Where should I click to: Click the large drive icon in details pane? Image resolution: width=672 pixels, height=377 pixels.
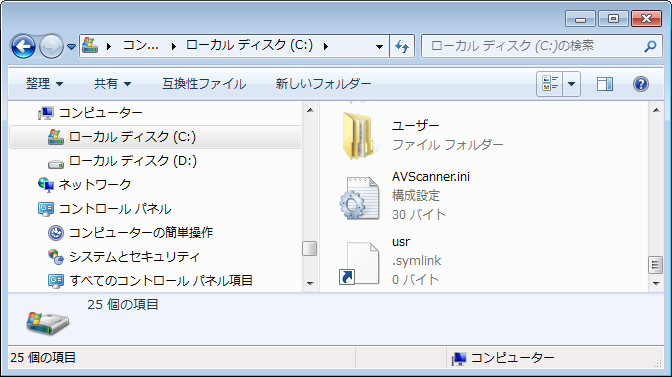pos(48,323)
